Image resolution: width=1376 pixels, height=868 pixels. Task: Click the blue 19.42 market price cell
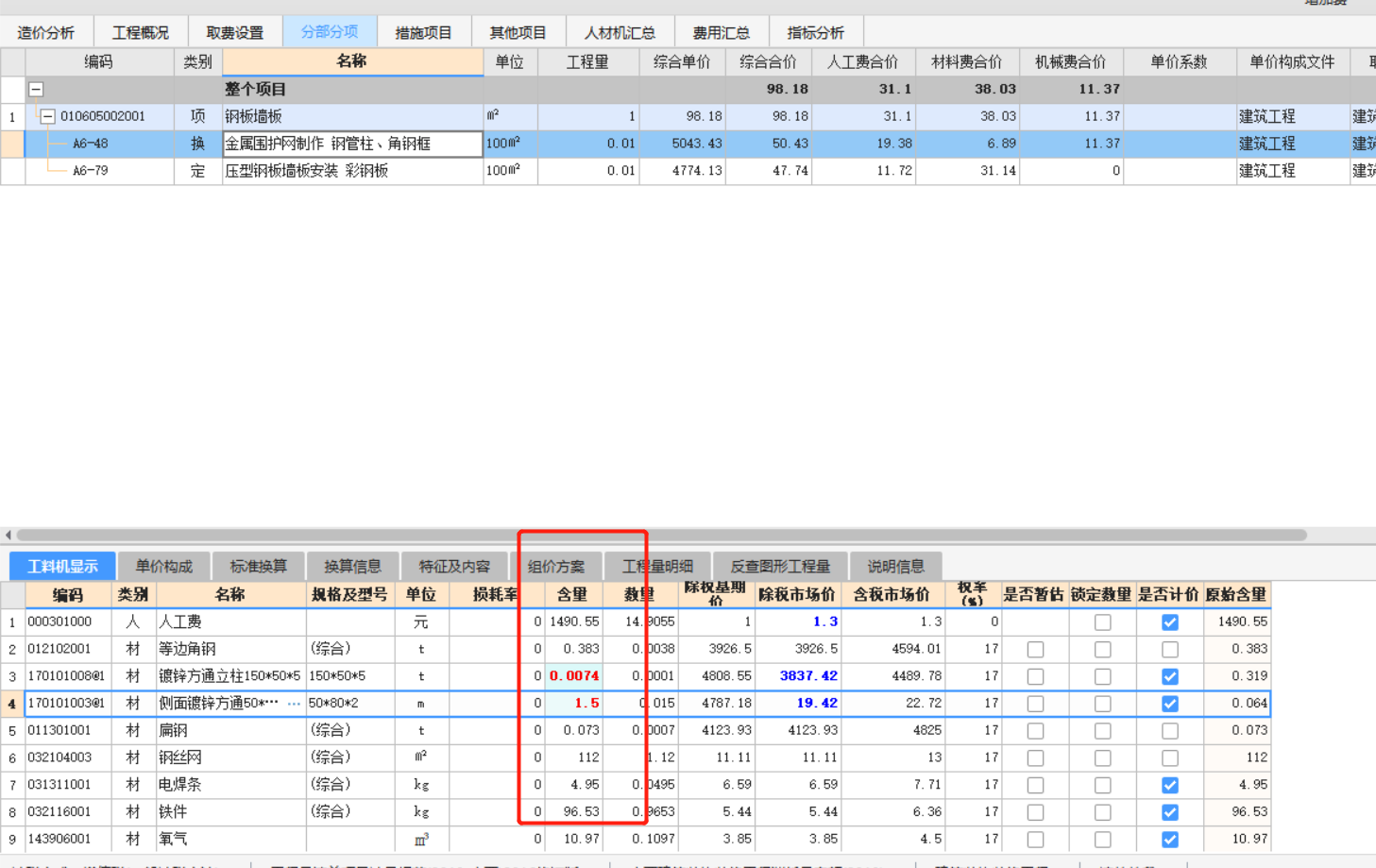pos(797,704)
